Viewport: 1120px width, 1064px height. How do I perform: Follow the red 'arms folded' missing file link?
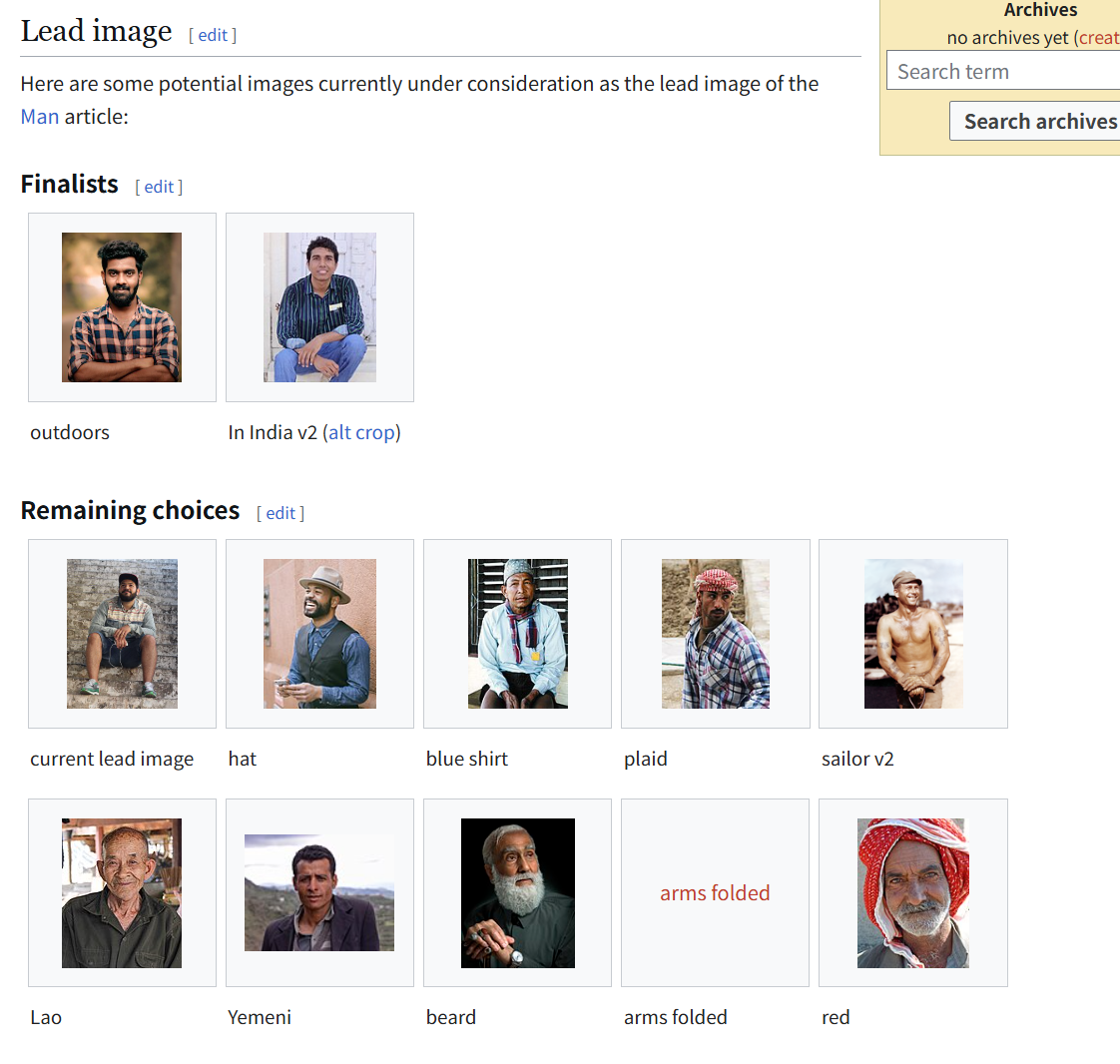pyautogui.click(x=715, y=892)
